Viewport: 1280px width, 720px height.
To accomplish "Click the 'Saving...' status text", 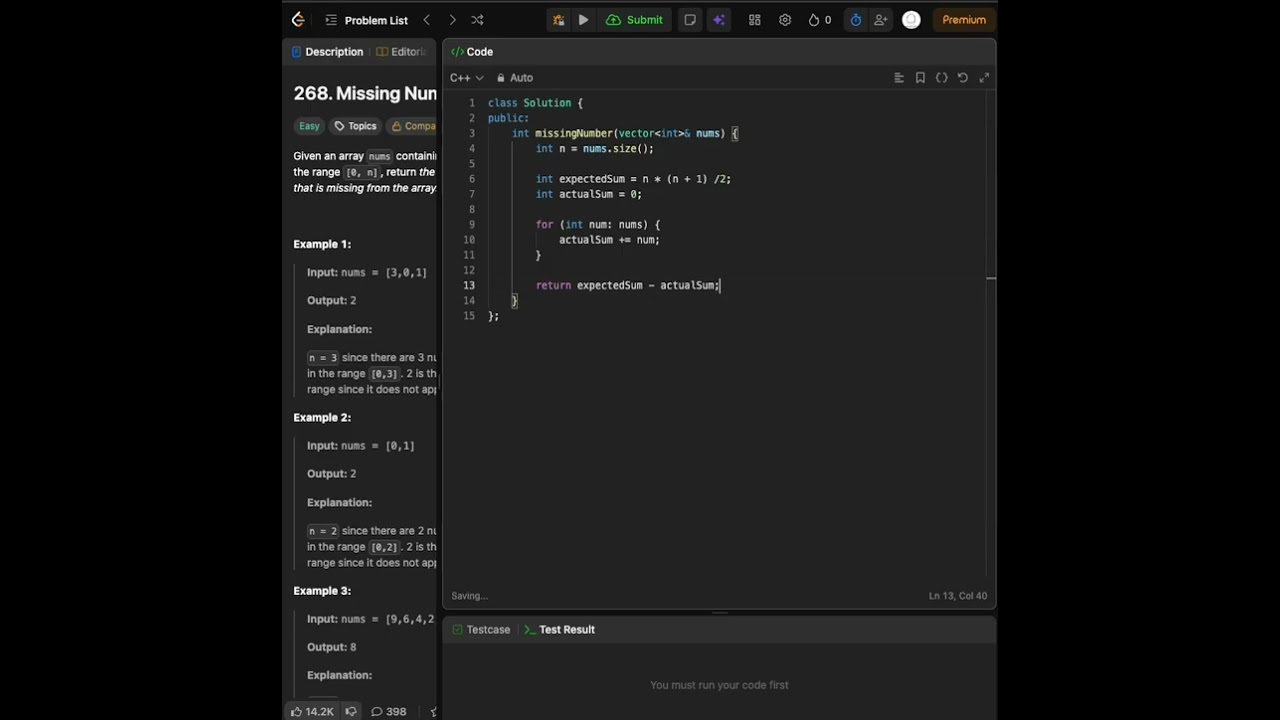I will 469,596.
